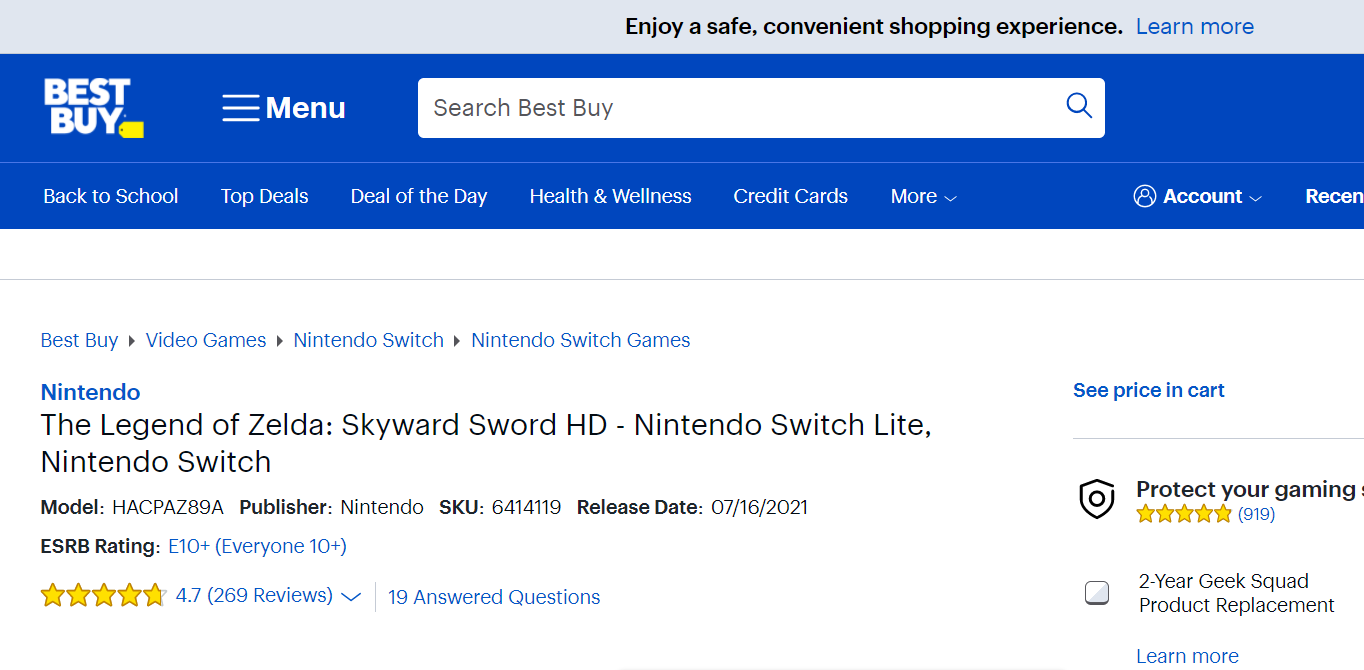1364x670 pixels.
Task: Click the Account person icon
Action: coord(1144,196)
